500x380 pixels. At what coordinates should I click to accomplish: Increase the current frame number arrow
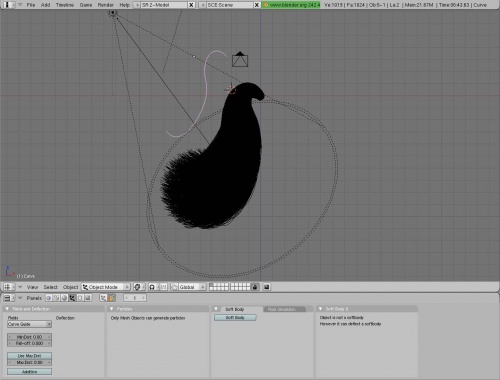[x=143, y=298]
